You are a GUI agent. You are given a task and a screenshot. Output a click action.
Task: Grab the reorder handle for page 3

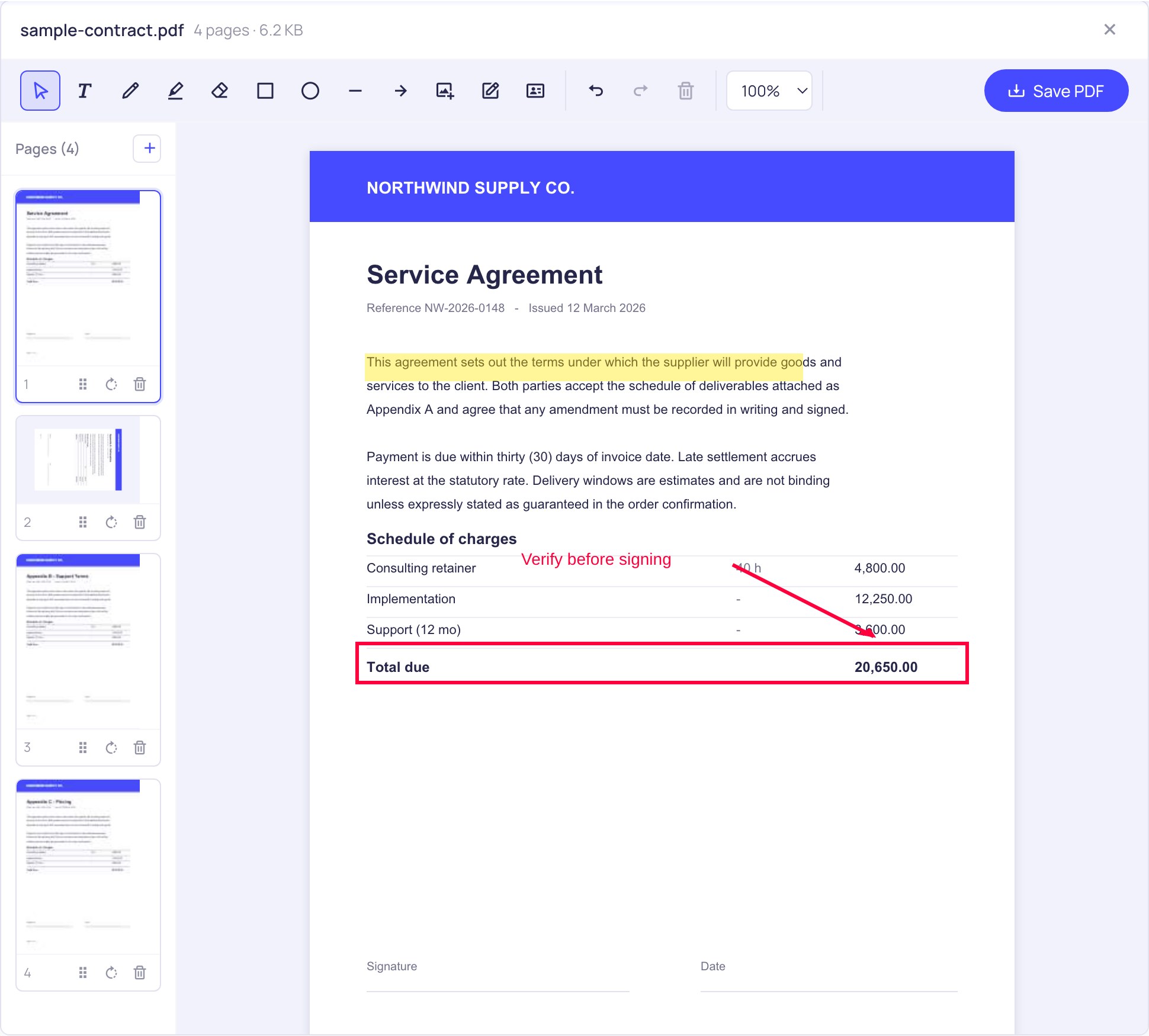coord(83,748)
